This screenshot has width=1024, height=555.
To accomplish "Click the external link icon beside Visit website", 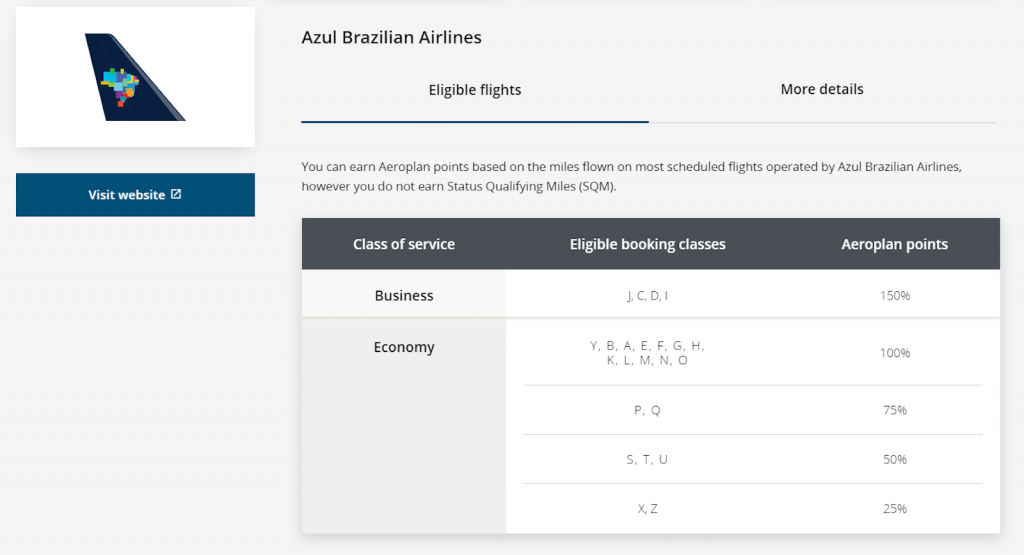I will [x=176, y=194].
